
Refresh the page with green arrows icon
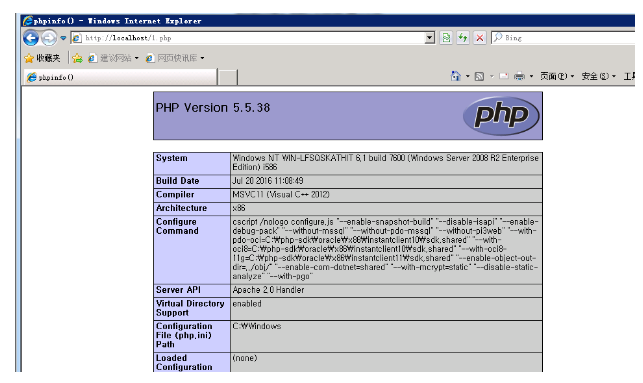pyautogui.click(x=463, y=38)
